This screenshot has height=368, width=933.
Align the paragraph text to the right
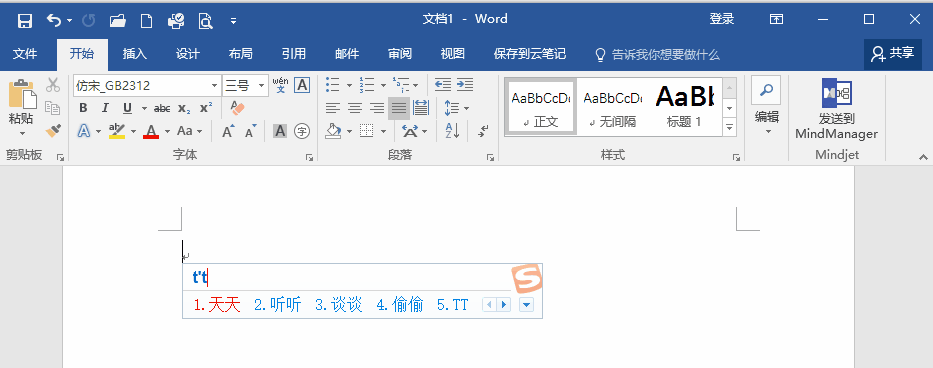click(x=377, y=108)
